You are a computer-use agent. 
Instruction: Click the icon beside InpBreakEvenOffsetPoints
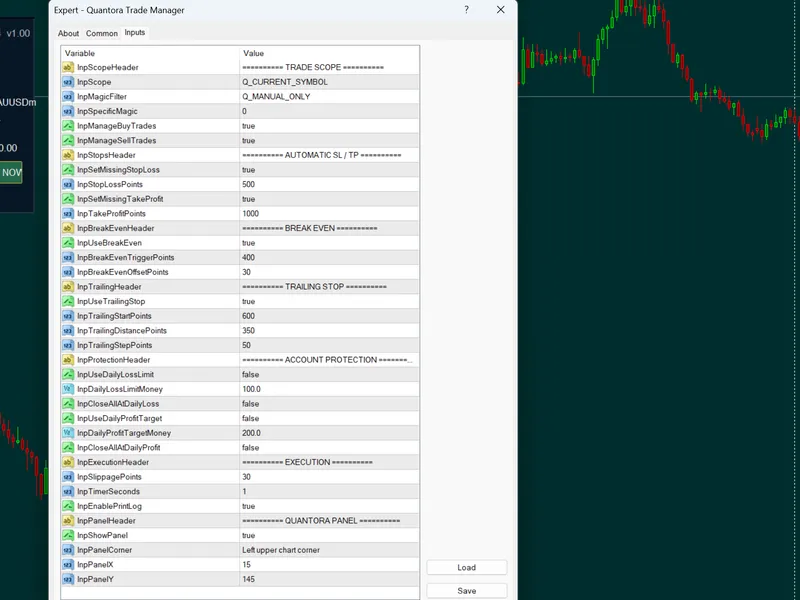68,272
